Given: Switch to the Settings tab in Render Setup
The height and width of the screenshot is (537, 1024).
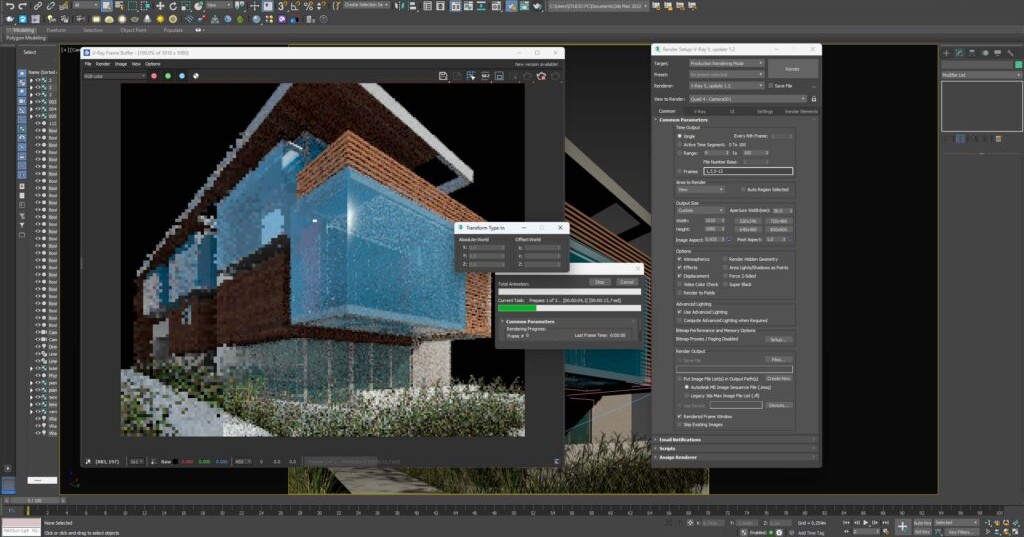Looking at the screenshot, I should (x=765, y=112).
